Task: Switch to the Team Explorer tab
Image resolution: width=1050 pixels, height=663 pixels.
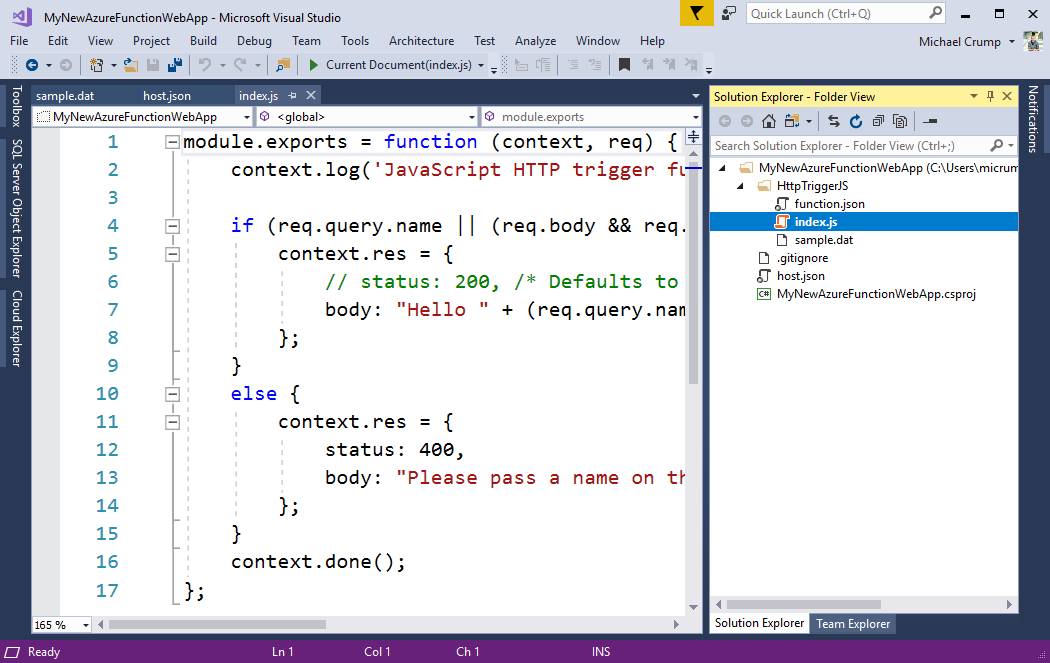Action: (853, 623)
